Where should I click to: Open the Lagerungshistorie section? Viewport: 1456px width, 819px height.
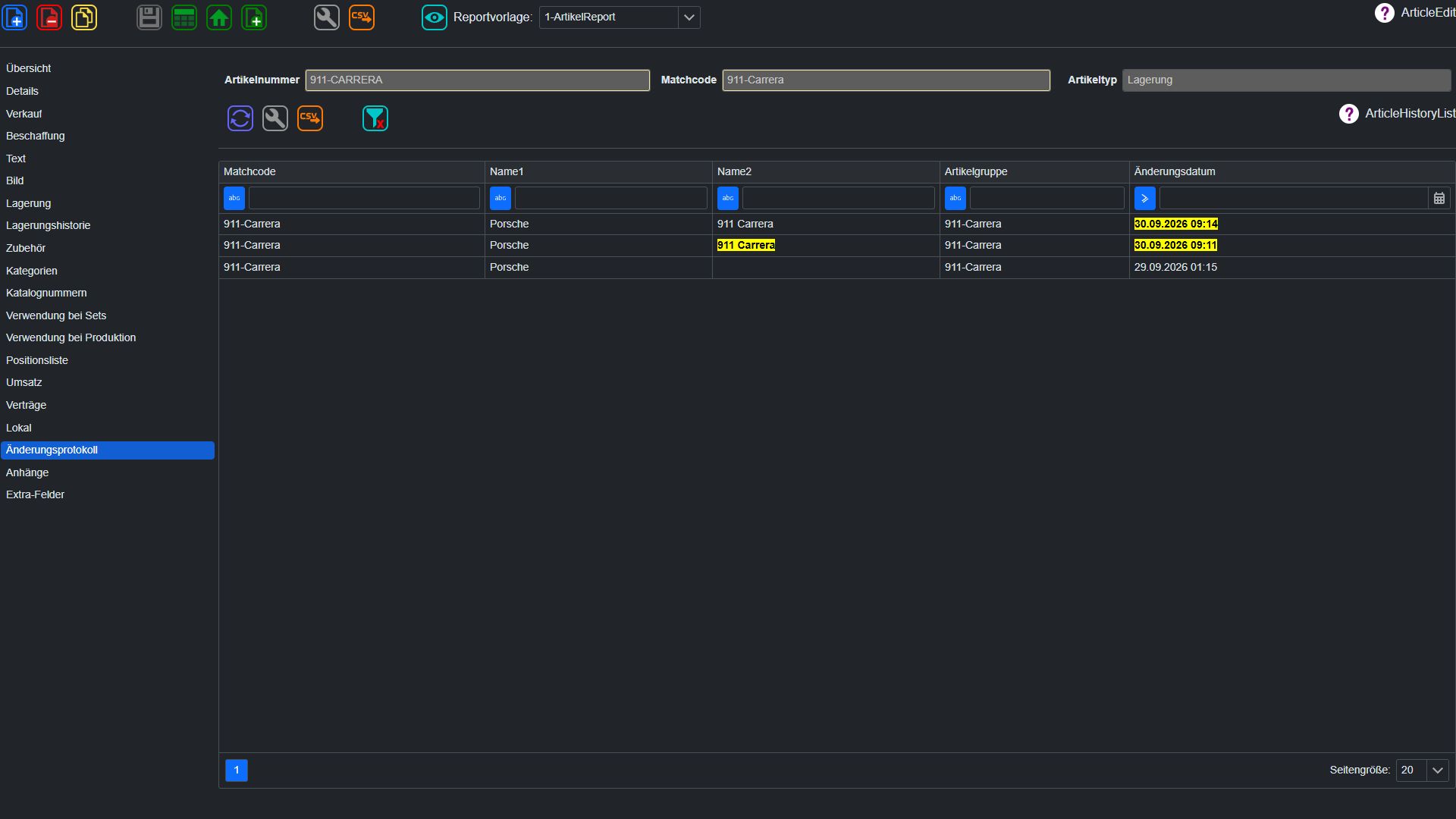click(x=49, y=226)
